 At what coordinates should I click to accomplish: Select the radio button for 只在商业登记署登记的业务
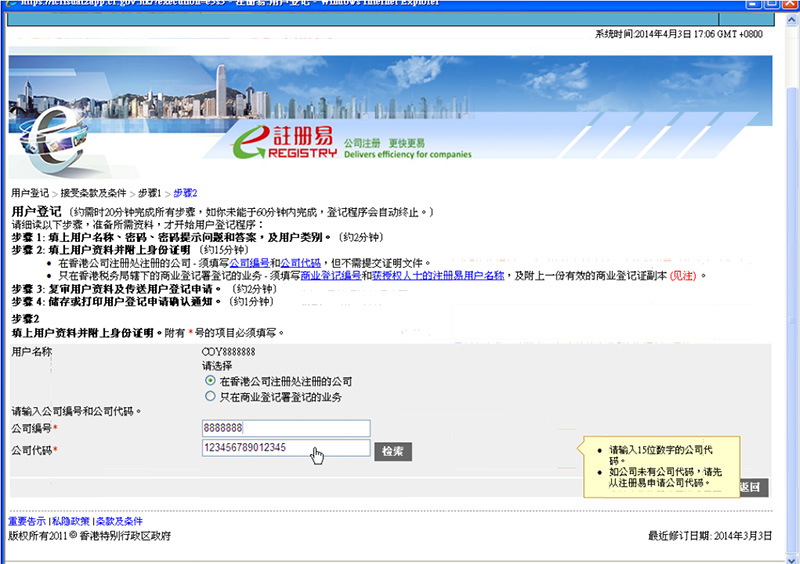[x=210, y=396]
